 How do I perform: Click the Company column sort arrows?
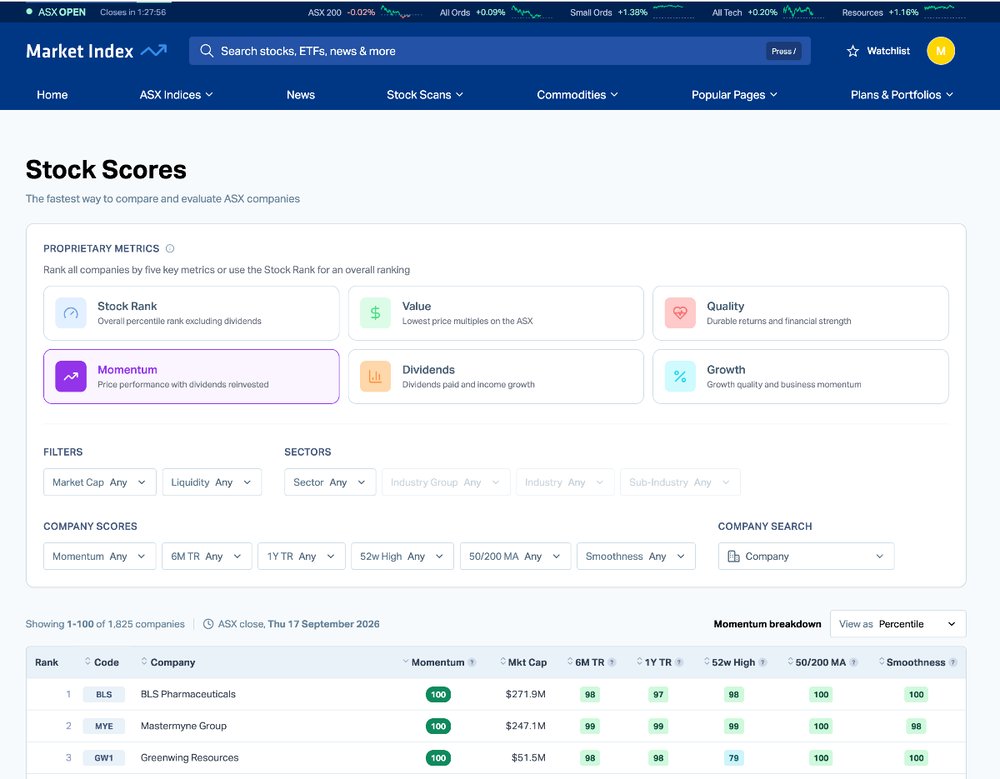(144, 662)
